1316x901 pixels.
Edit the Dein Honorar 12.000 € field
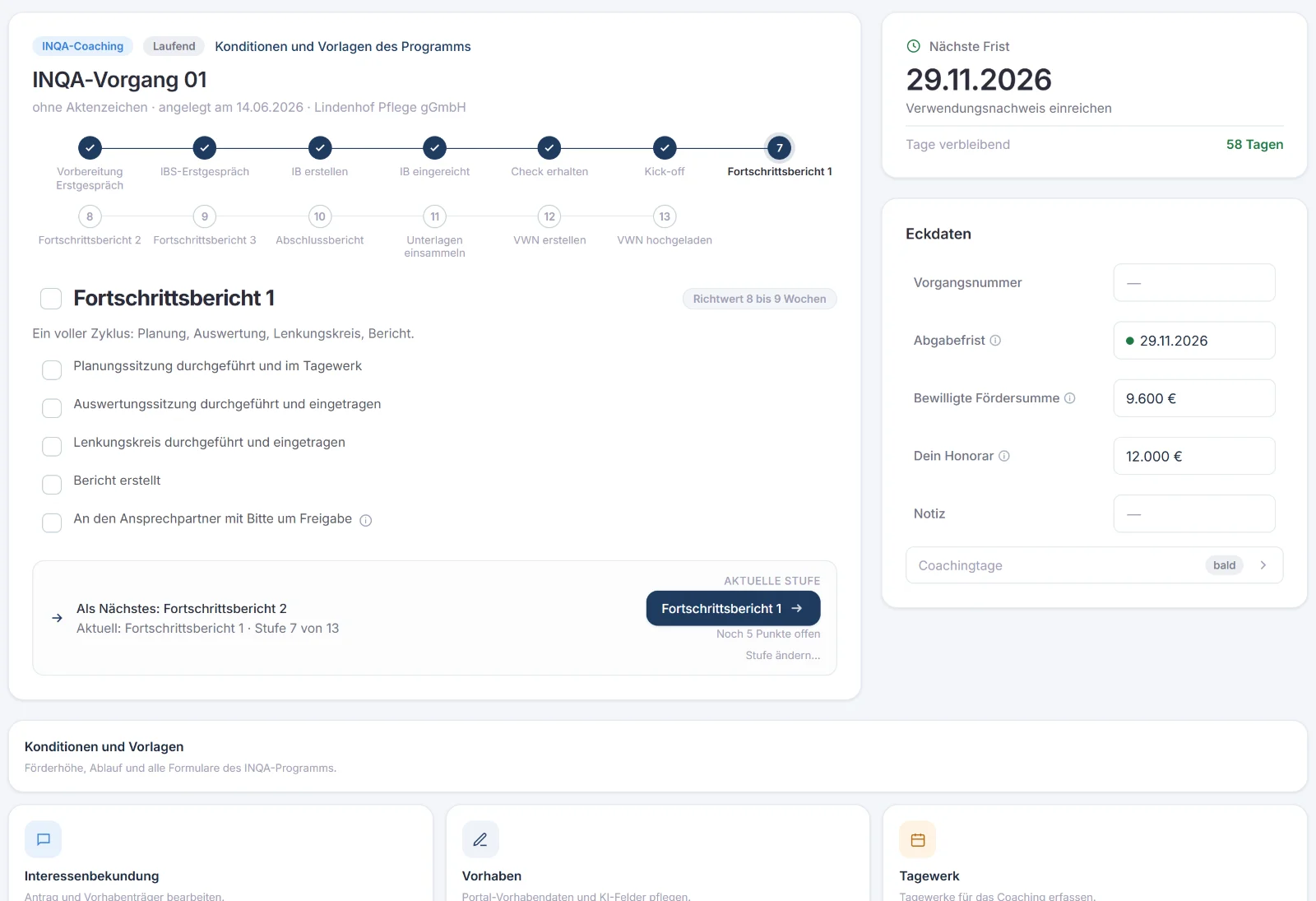[1194, 456]
